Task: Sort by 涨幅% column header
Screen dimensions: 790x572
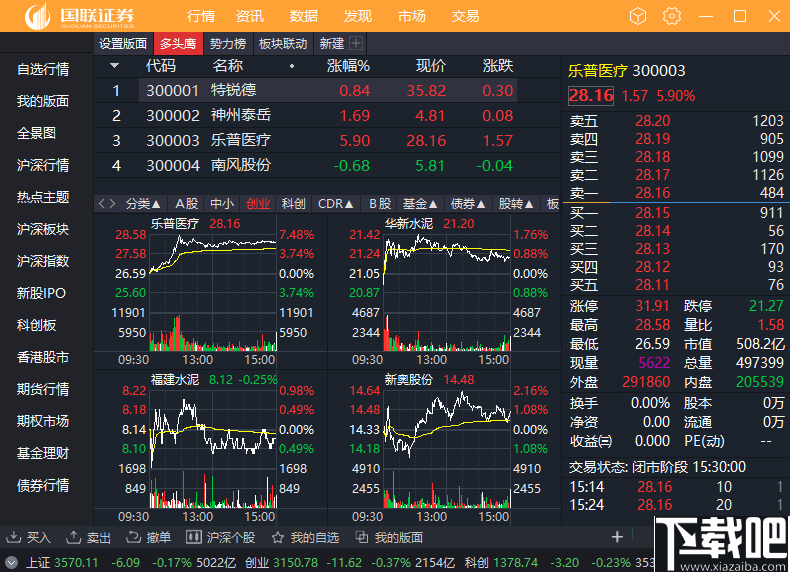Action: [348, 66]
